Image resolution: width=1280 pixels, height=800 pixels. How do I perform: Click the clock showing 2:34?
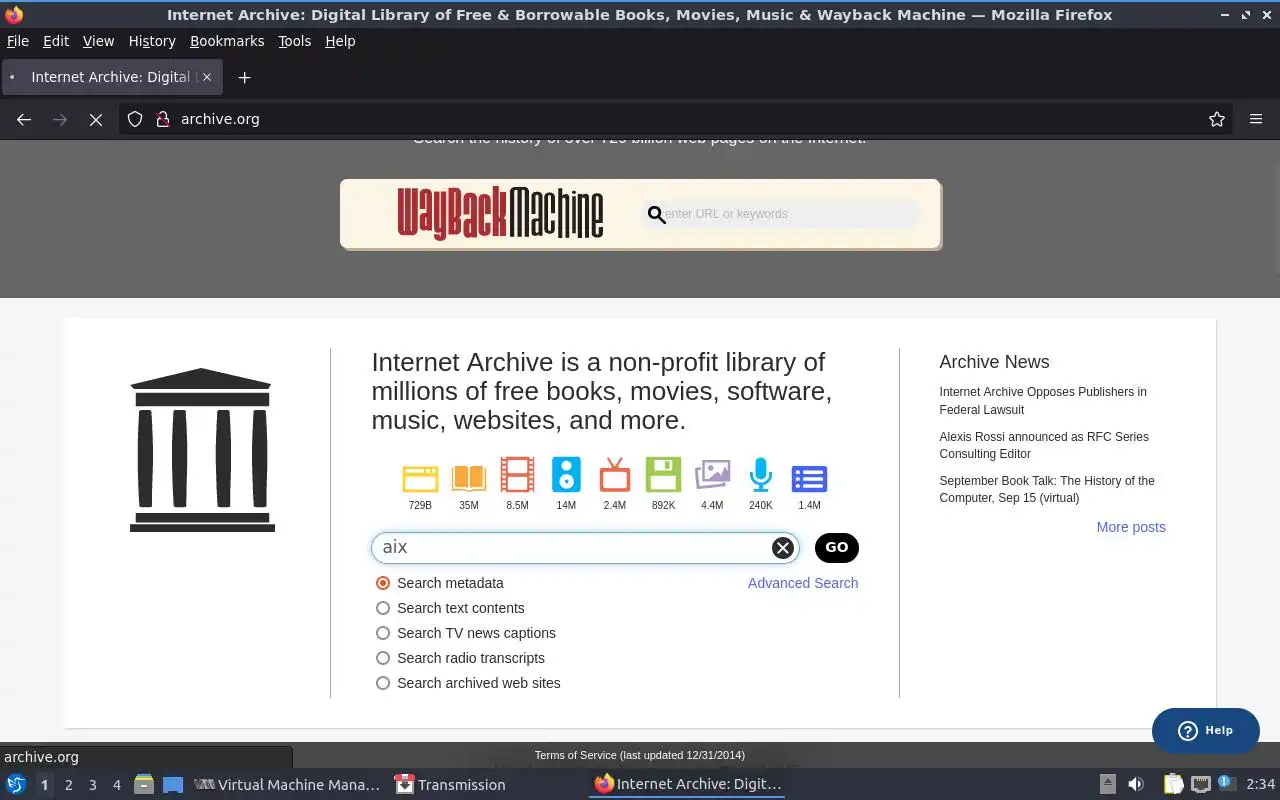point(1260,784)
